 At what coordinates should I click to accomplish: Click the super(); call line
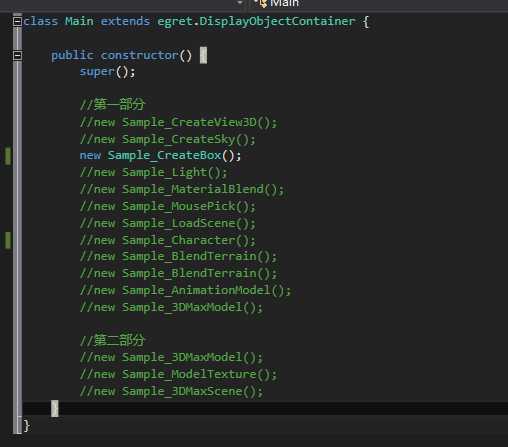[107, 72]
